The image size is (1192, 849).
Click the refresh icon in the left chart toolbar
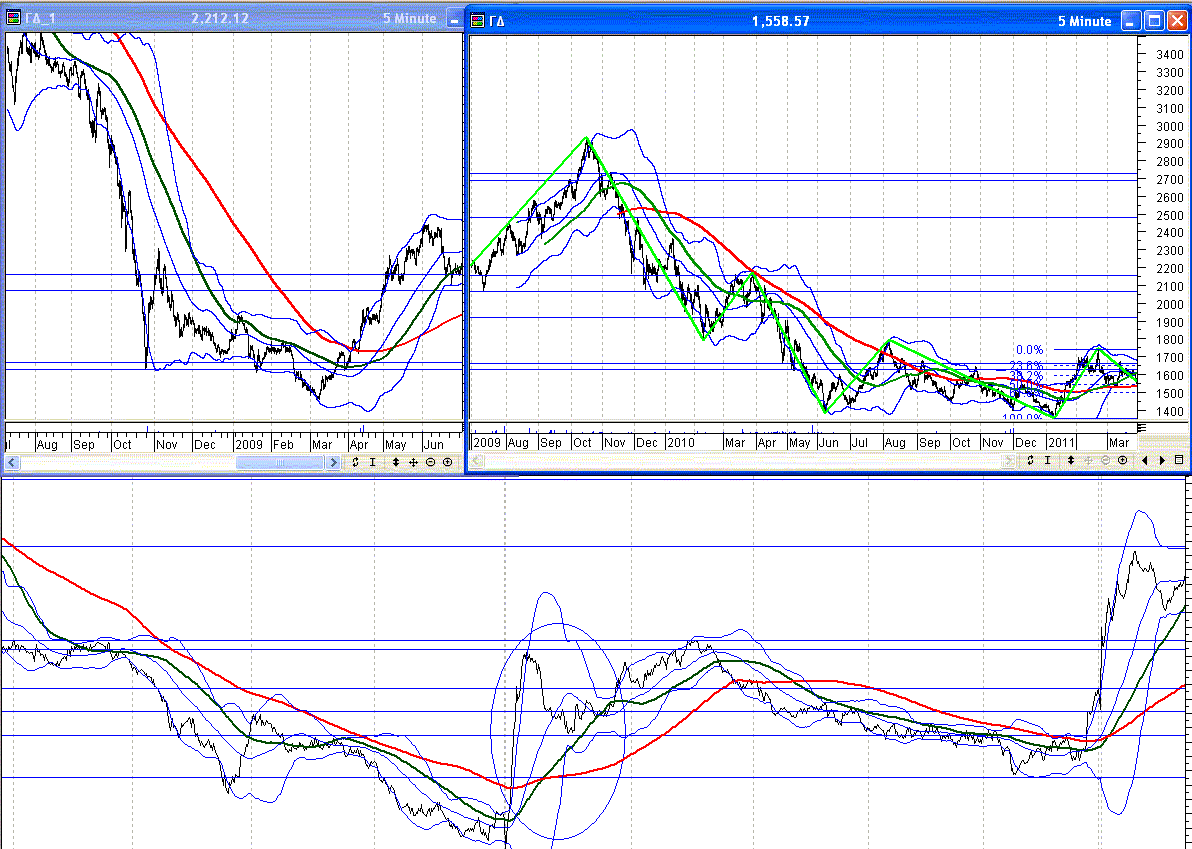click(355, 462)
